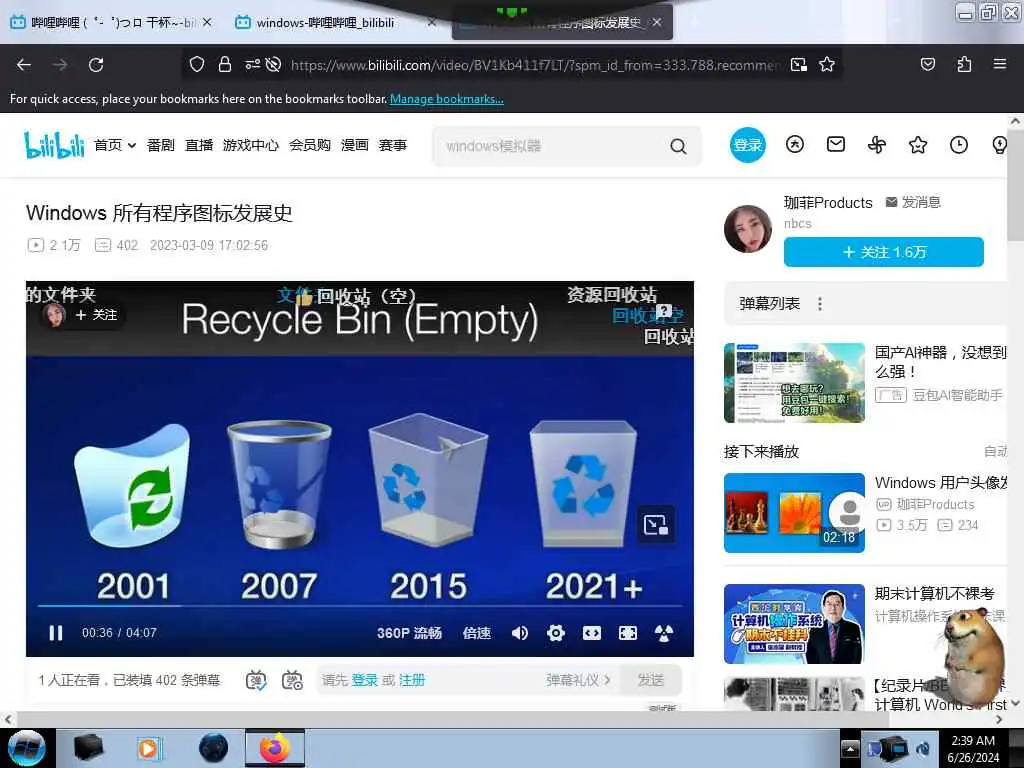This screenshot has width=1024, height=768.
Task: Open 计算机操作系统 video thumbnail
Action: pos(794,624)
